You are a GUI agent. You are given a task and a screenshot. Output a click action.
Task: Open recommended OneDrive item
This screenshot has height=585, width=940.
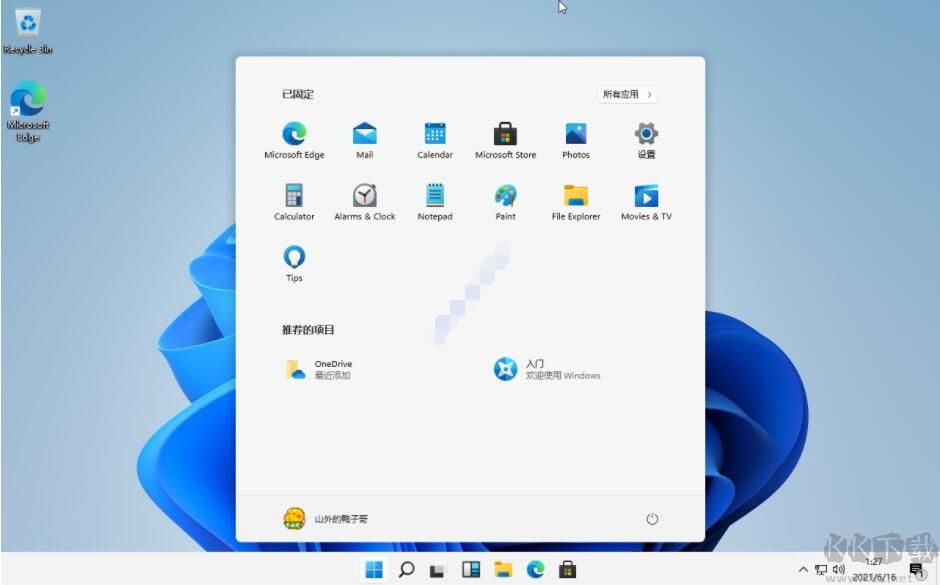318,369
